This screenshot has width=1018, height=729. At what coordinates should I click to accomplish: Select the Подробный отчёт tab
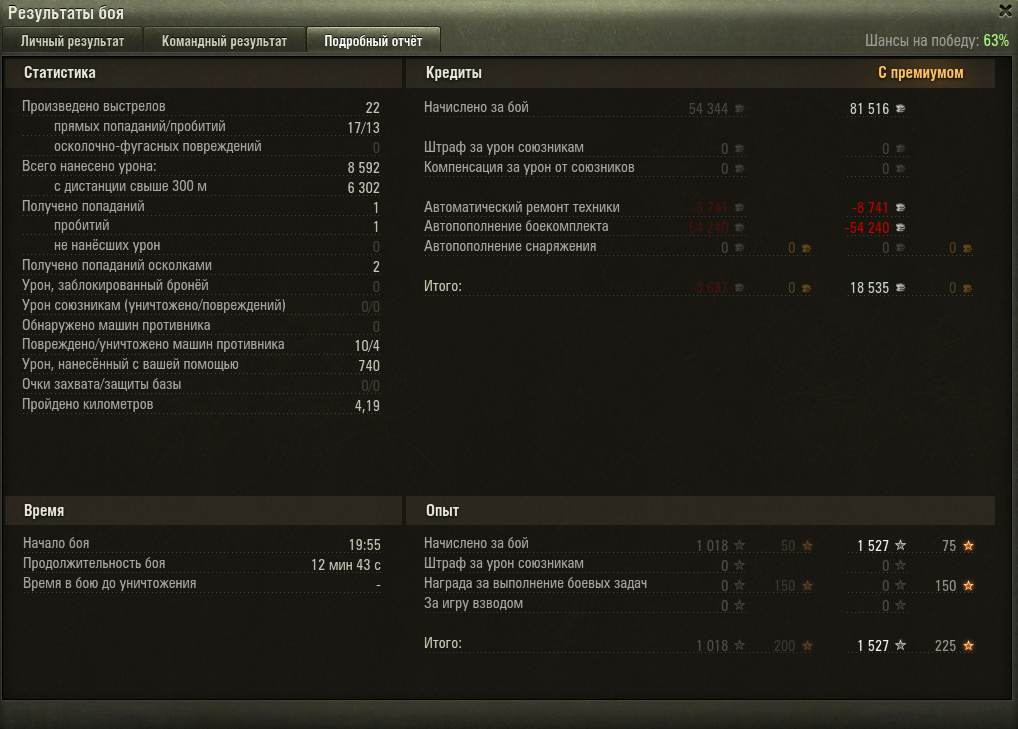coord(373,41)
